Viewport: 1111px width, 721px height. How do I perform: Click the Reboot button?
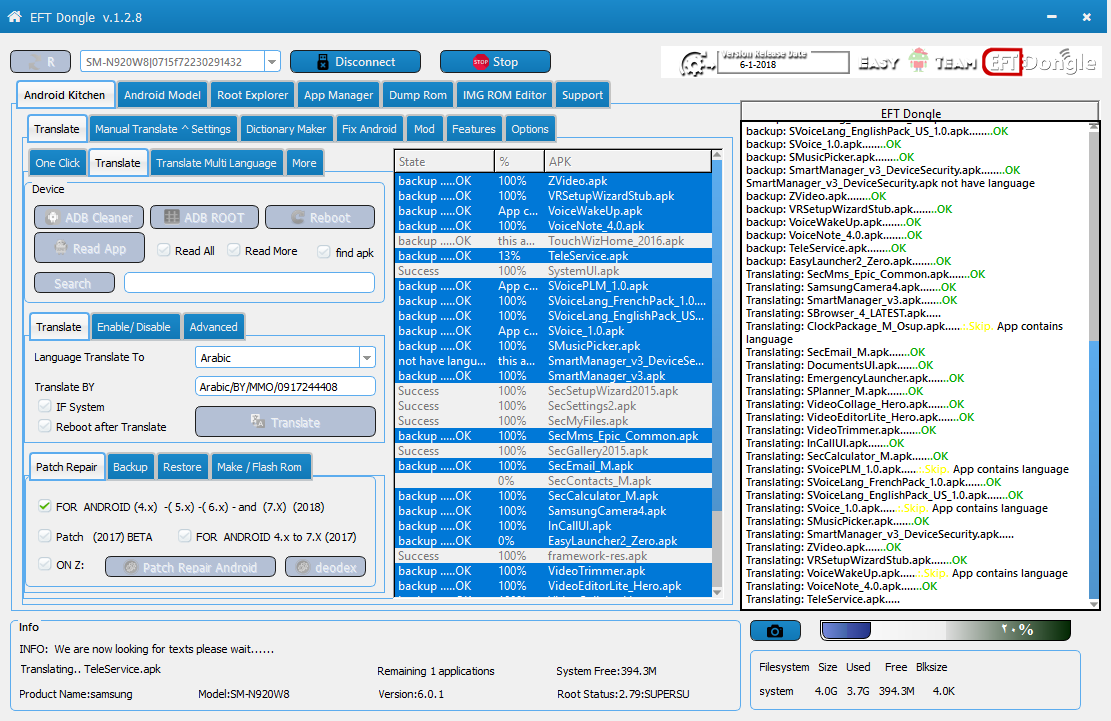(x=320, y=217)
